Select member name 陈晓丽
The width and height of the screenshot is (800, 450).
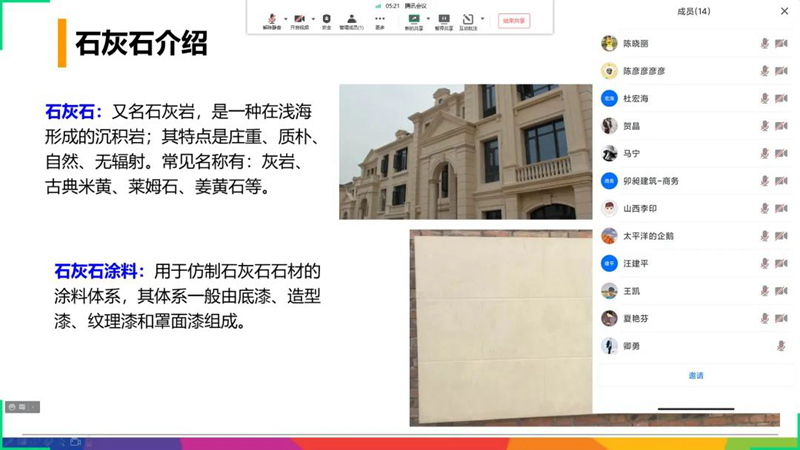pos(636,44)
